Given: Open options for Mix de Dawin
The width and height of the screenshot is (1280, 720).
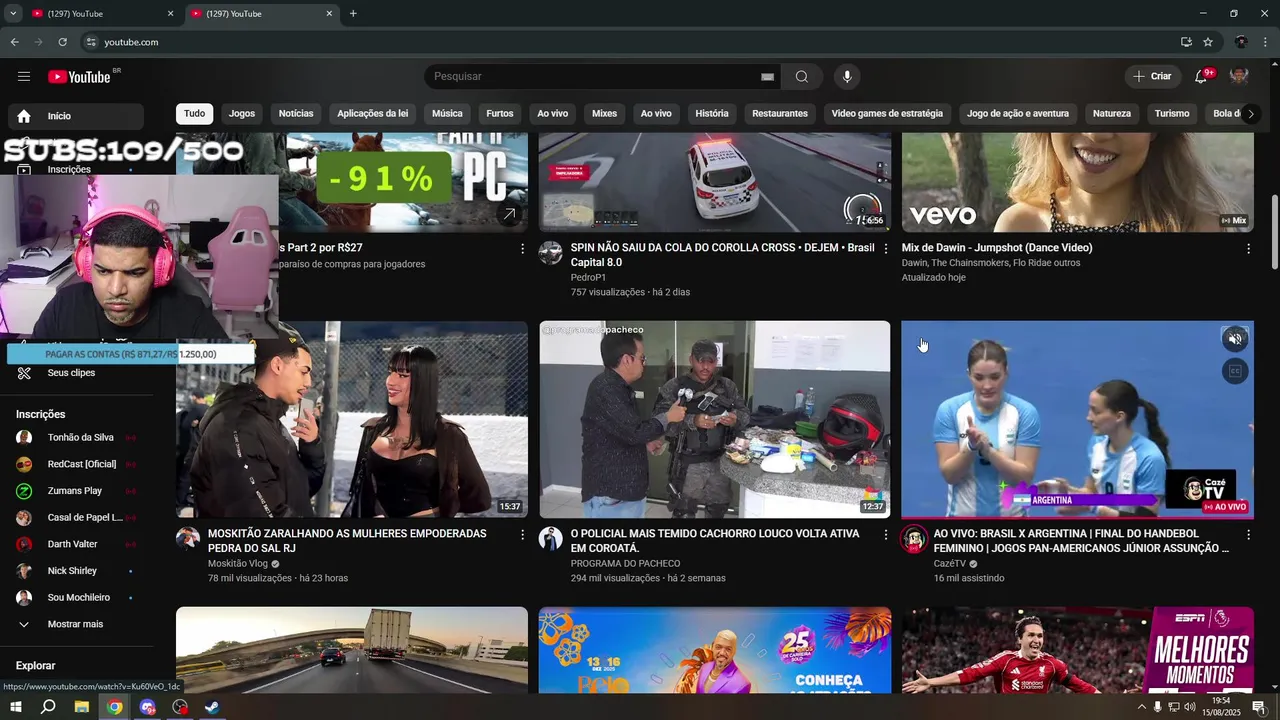Looking at the screenshot, I should click(x=1248, y=248).
